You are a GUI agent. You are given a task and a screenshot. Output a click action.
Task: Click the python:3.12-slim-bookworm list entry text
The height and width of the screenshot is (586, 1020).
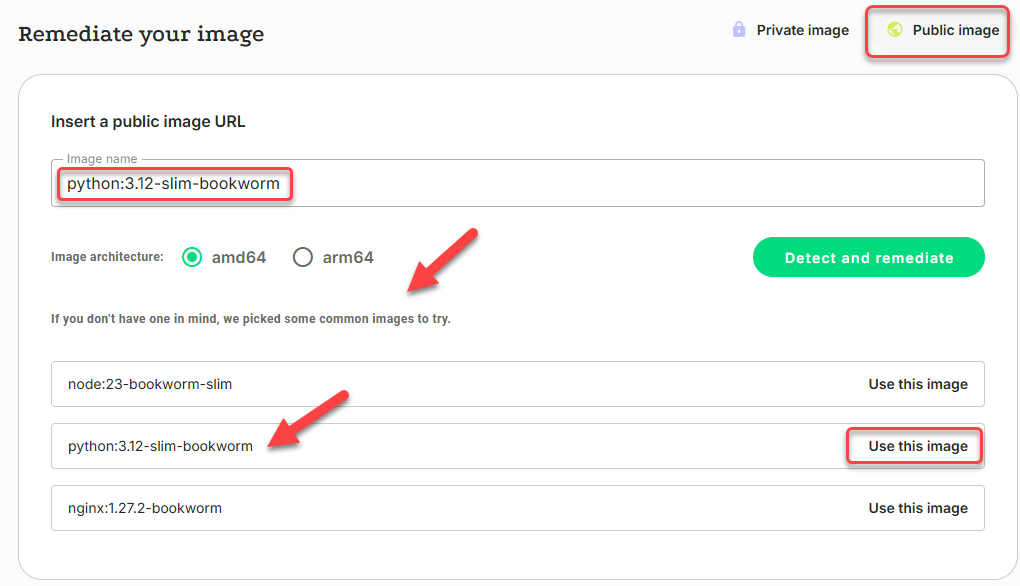pos(160,446)
